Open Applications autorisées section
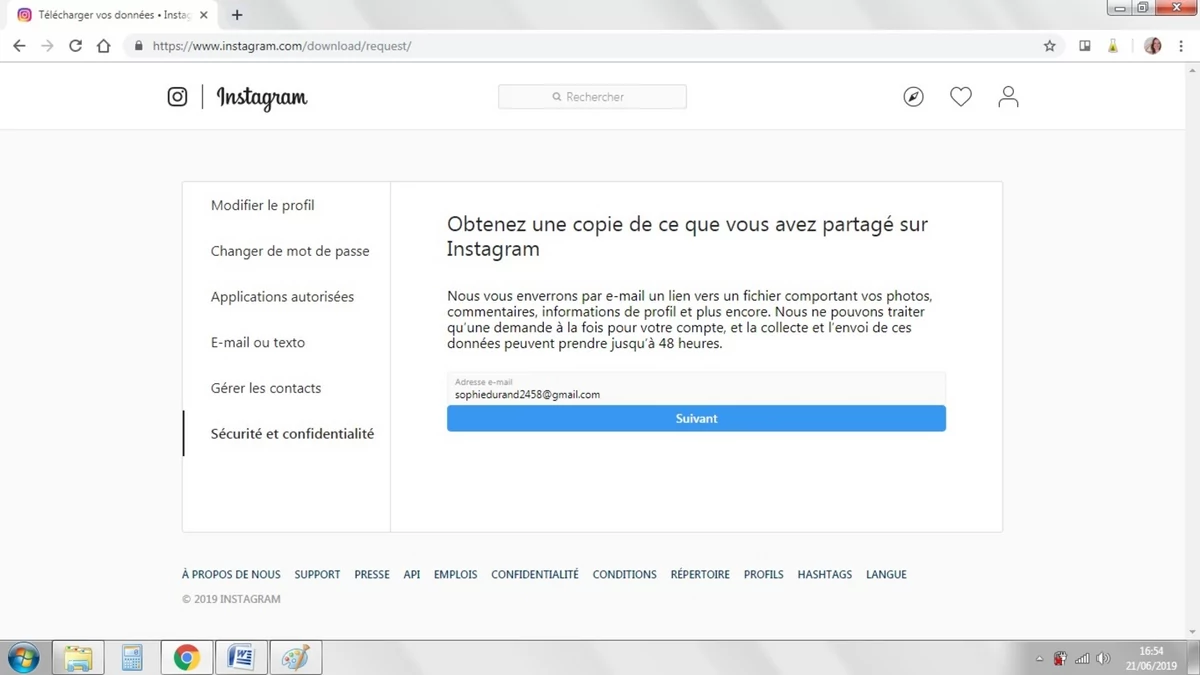Viewport: 1200px width, 675px height. [x=282, y=297]
